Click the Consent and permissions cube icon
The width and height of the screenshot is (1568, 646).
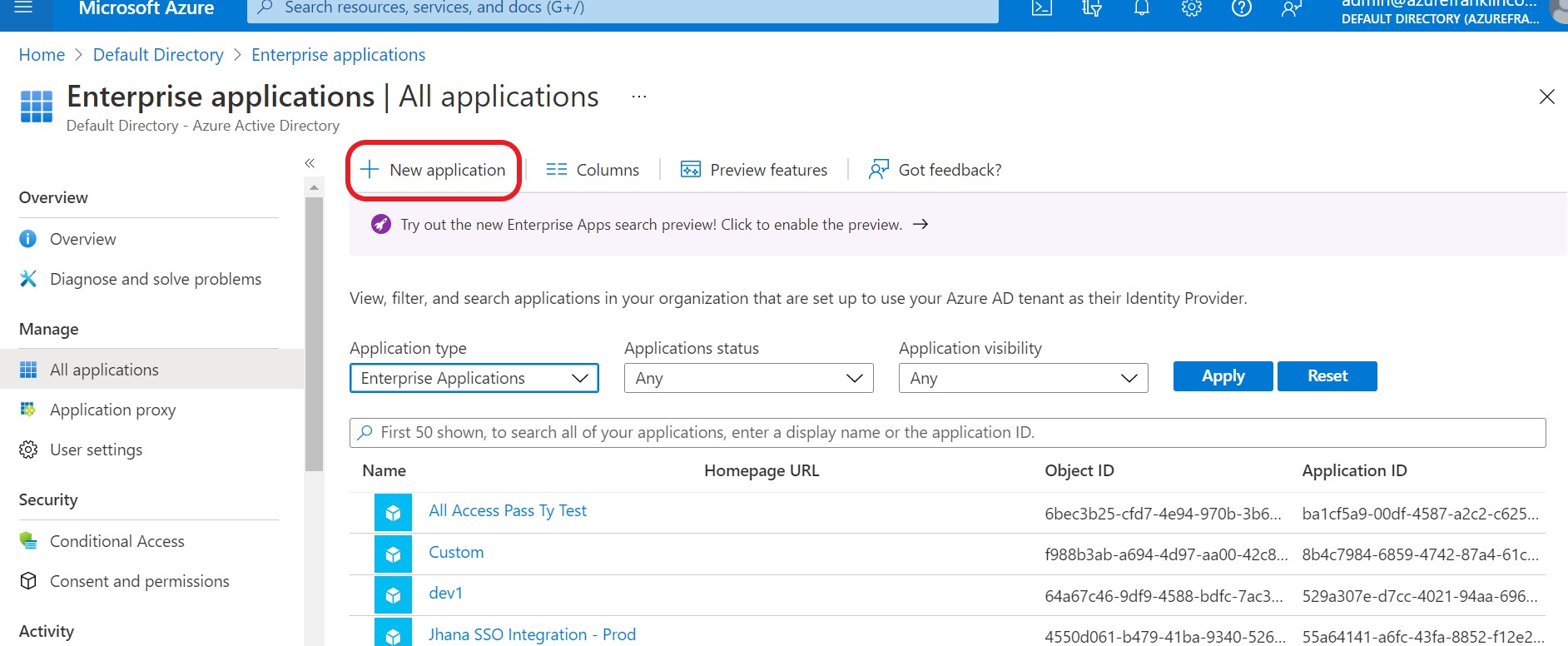click(28, 581)
